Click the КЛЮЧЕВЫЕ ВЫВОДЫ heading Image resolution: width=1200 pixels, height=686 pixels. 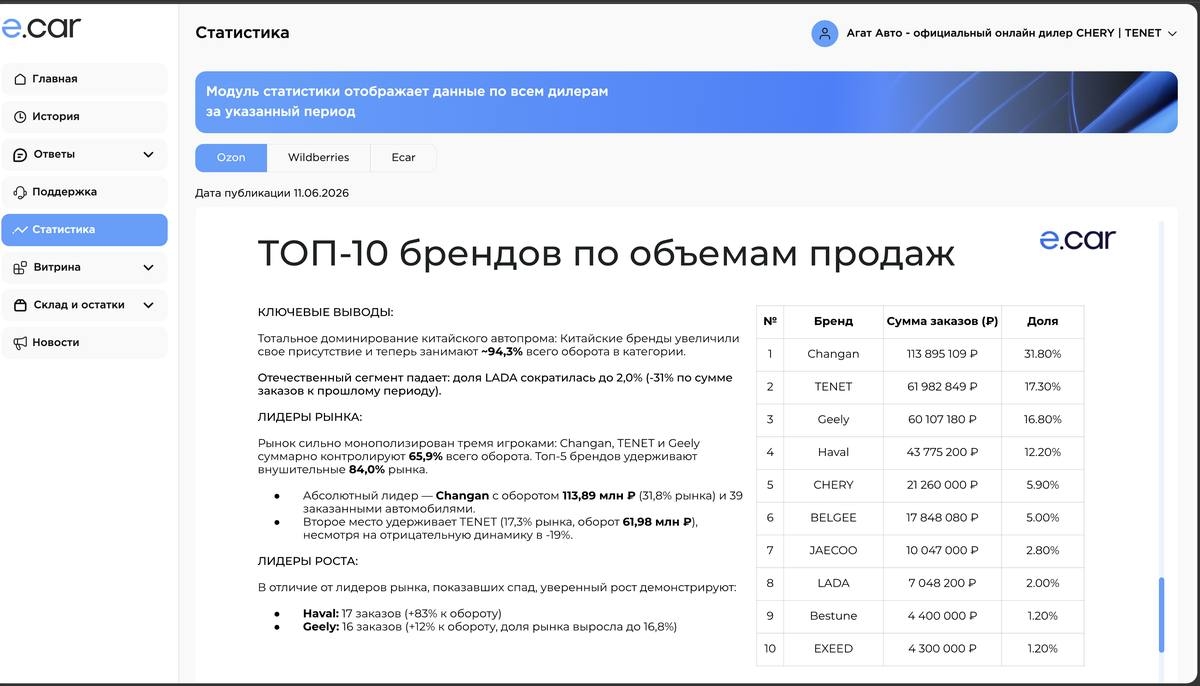coord(326,312)
